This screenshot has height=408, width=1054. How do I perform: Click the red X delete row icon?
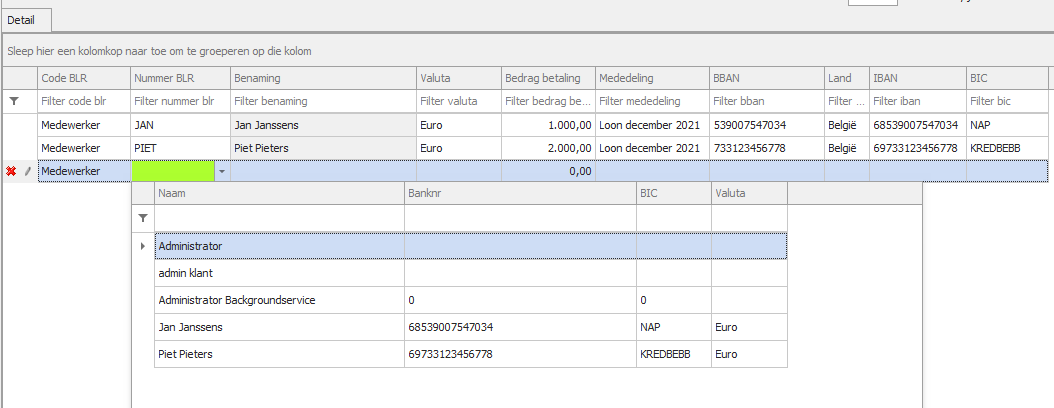(x=11, y=171)
